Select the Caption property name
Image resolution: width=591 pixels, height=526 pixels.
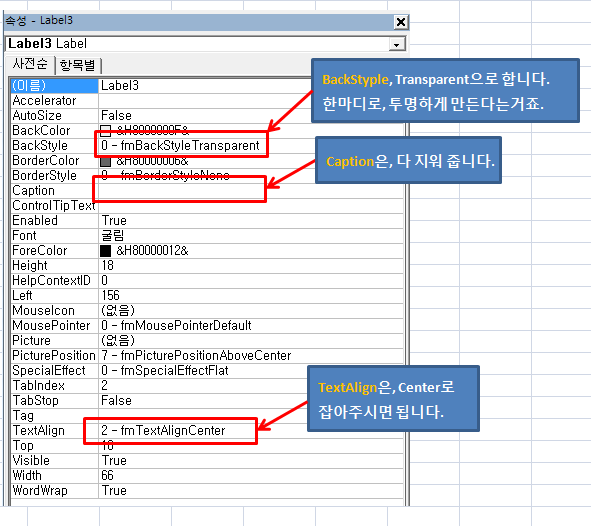click(34, 191)
